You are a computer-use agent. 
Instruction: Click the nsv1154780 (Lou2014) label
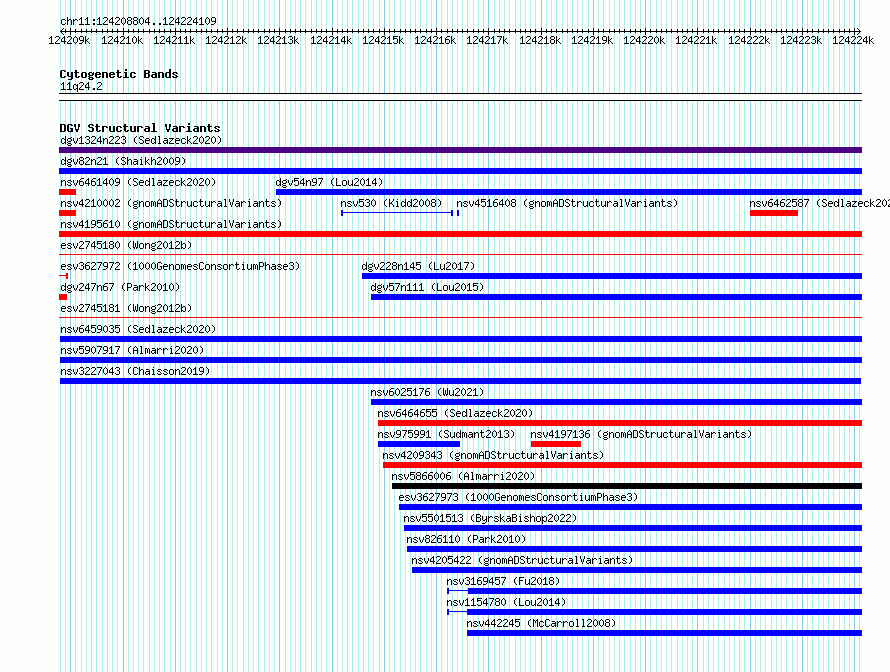click(x=506, y=602)
